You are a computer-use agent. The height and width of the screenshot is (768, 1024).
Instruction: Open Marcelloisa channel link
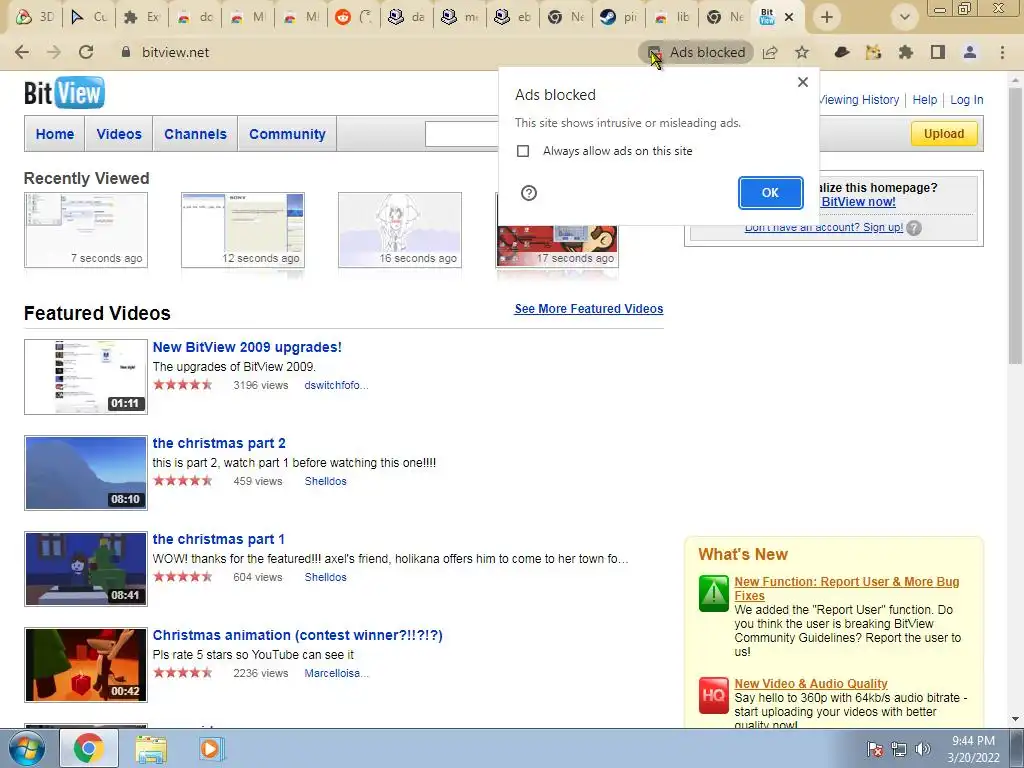pyautogui.click(x=336, y=673)
